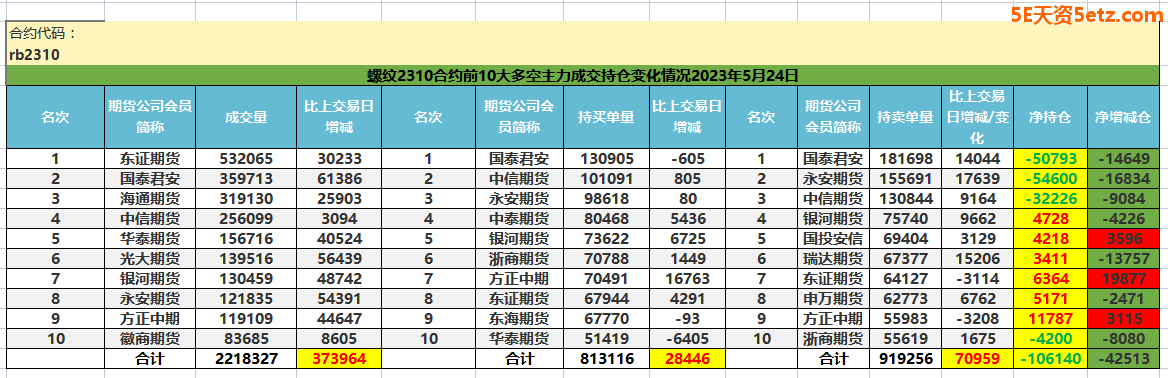Select the 净增减仓 column header
Image resolution: width=1168 pixels, height=378 pixels.
tap(1123, 117)
